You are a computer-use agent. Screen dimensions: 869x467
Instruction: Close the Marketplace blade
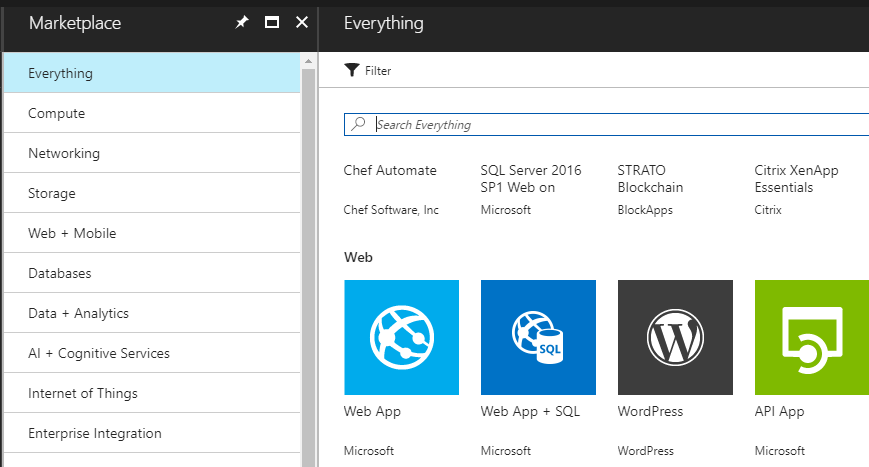click(x=301, y=23)
